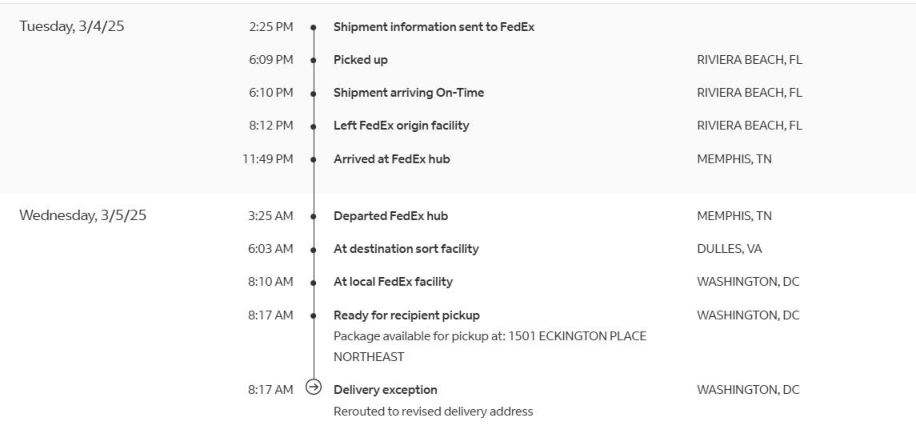Click Shipment information sent to FedEx entry
Image resolution: width=916 pixels, height=446 pixels.
click(x=433, y=27)
